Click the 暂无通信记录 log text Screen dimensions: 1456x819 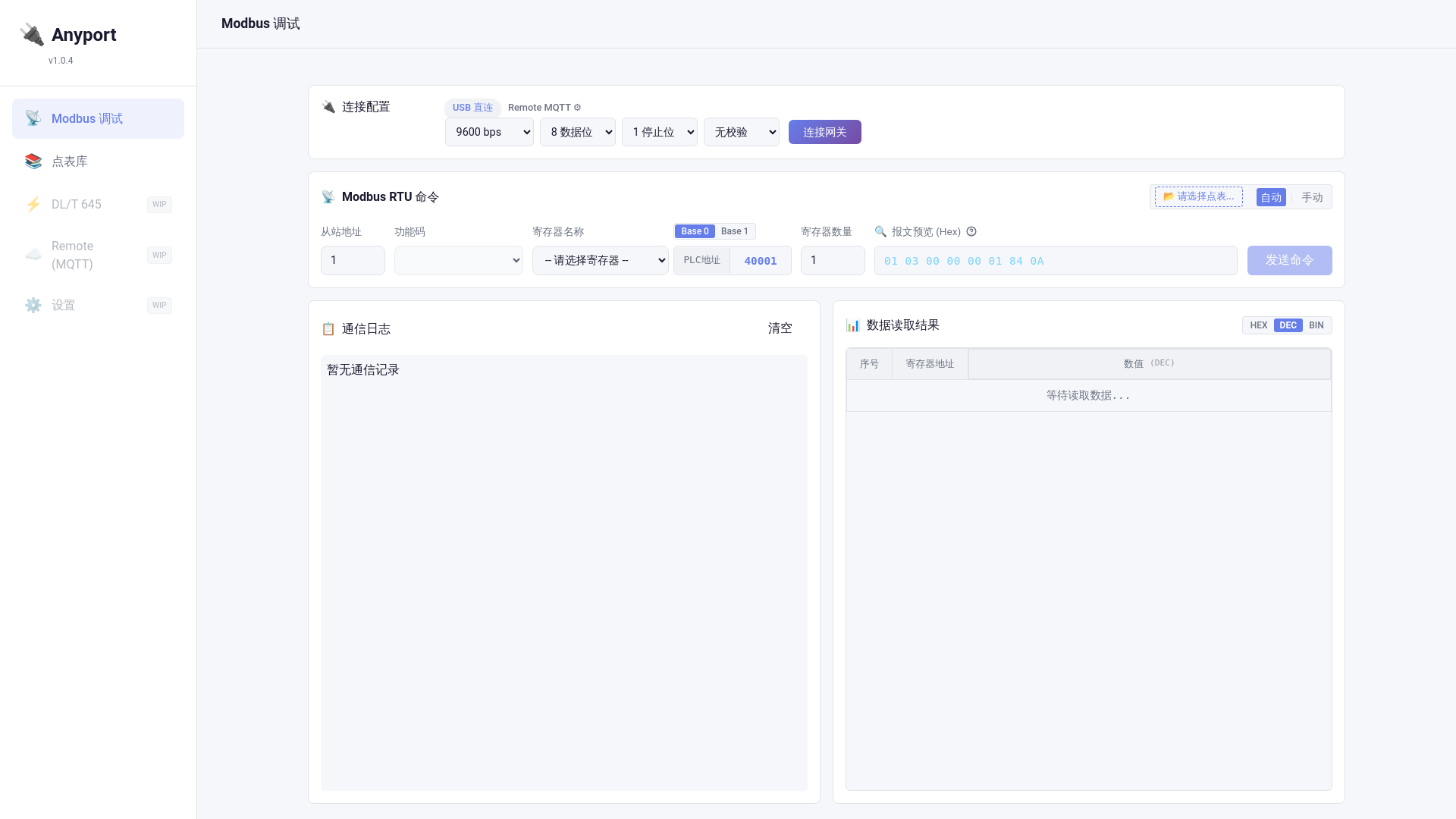[x=363, y=370]
